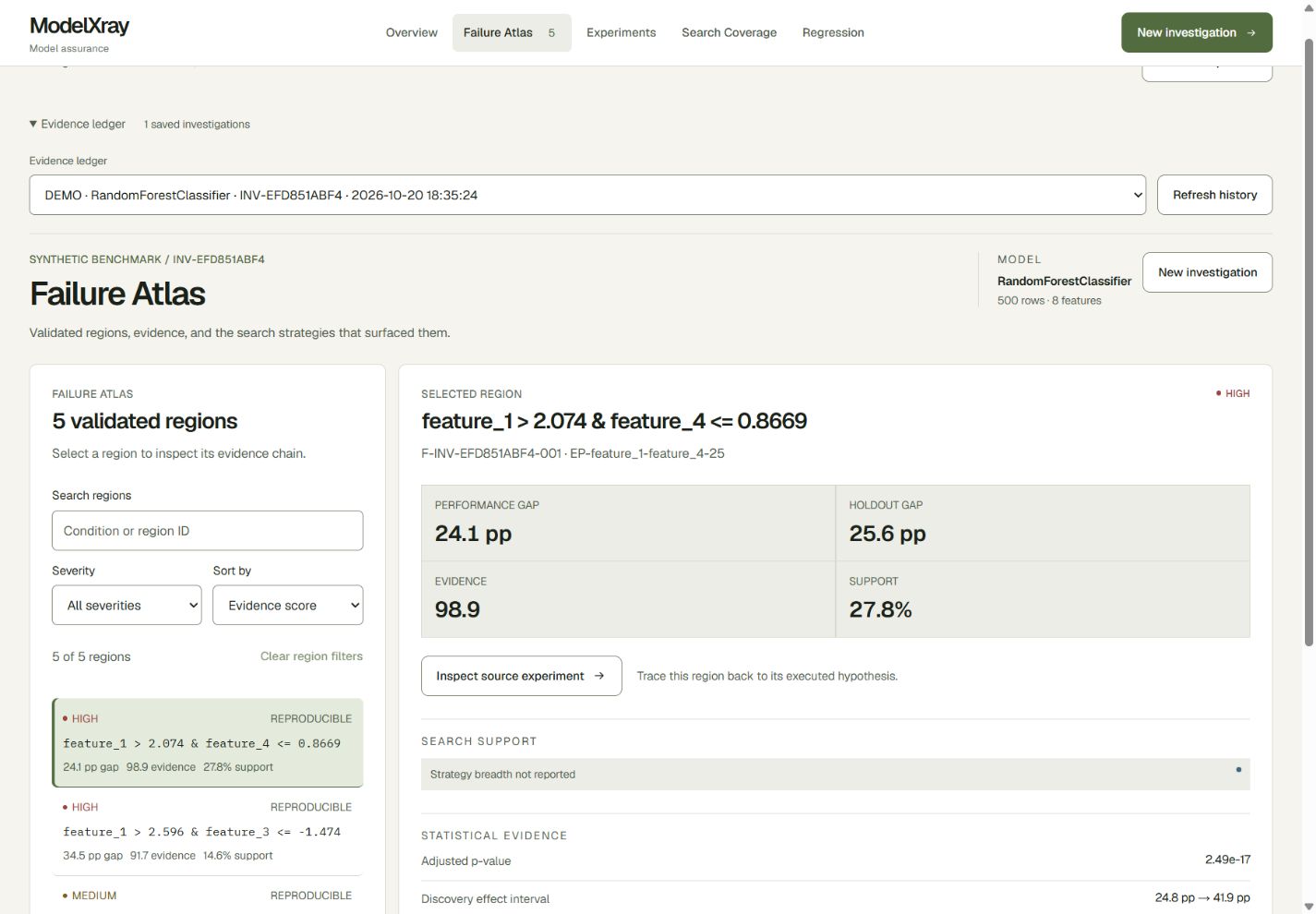Click the region ID F-INV-EFD851ABF4-001 line
The width and height of the screenshot is (1316, 914).
point(573,453)
